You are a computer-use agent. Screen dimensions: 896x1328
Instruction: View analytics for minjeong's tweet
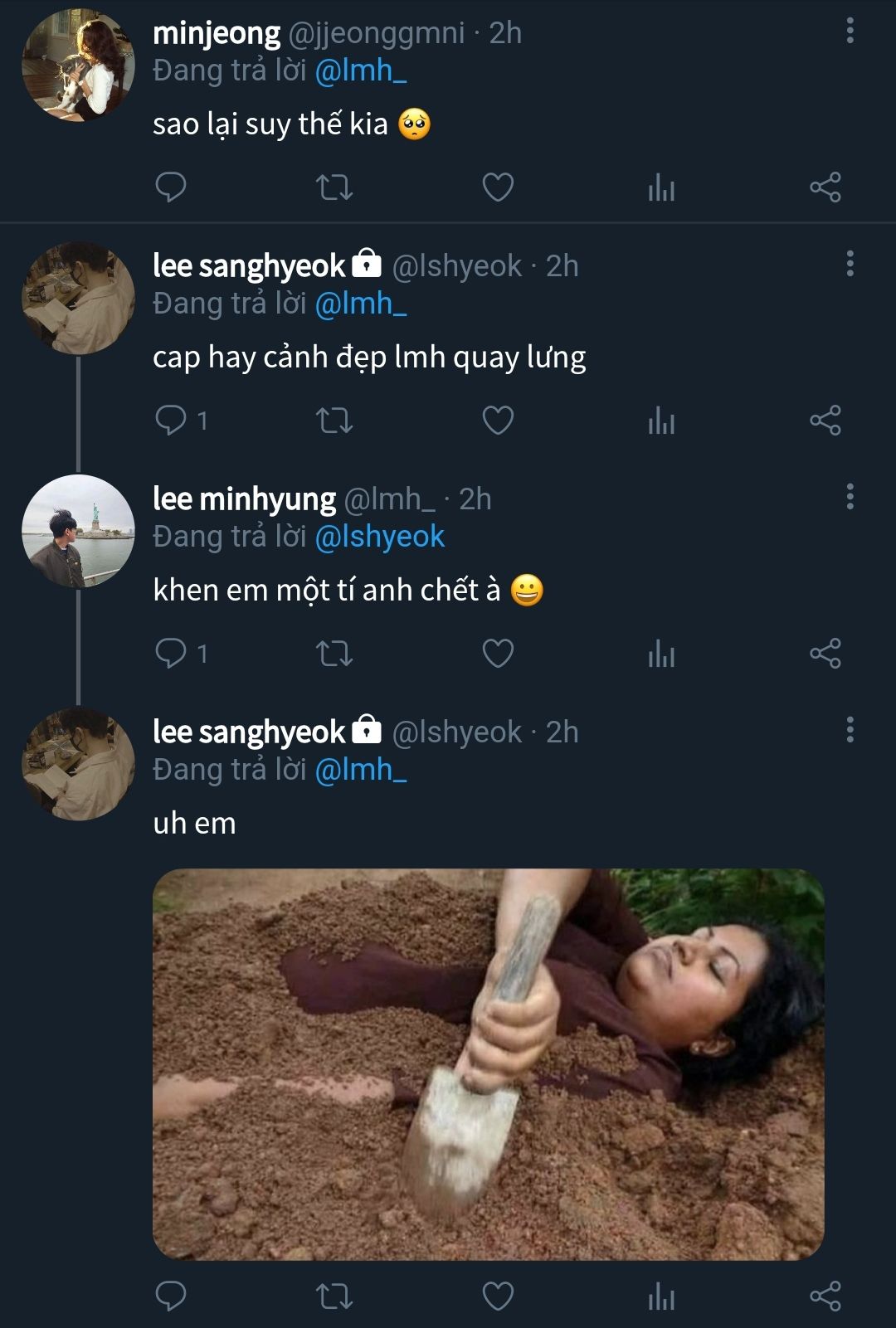click(661, 189)
